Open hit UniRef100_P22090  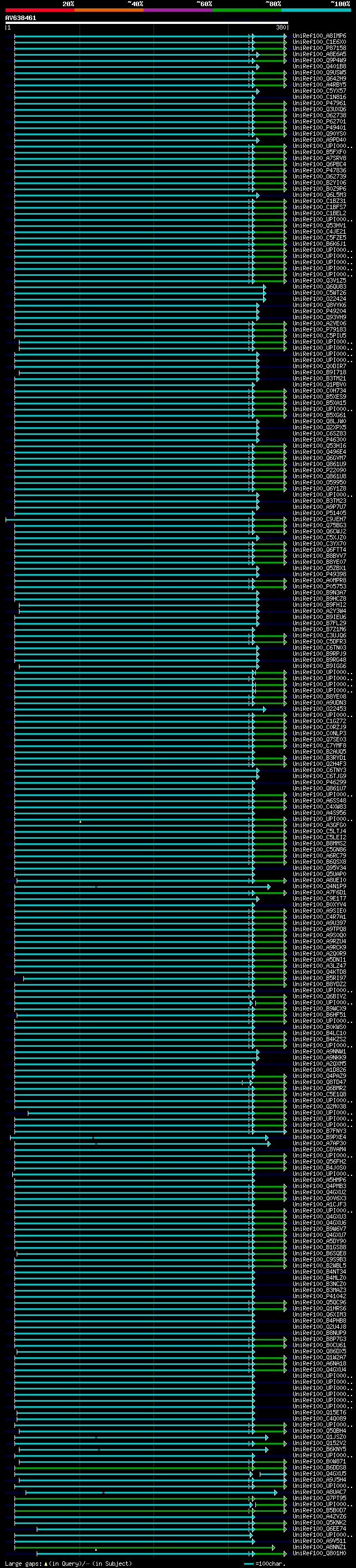pyautogui.click(x=319, y=470)
